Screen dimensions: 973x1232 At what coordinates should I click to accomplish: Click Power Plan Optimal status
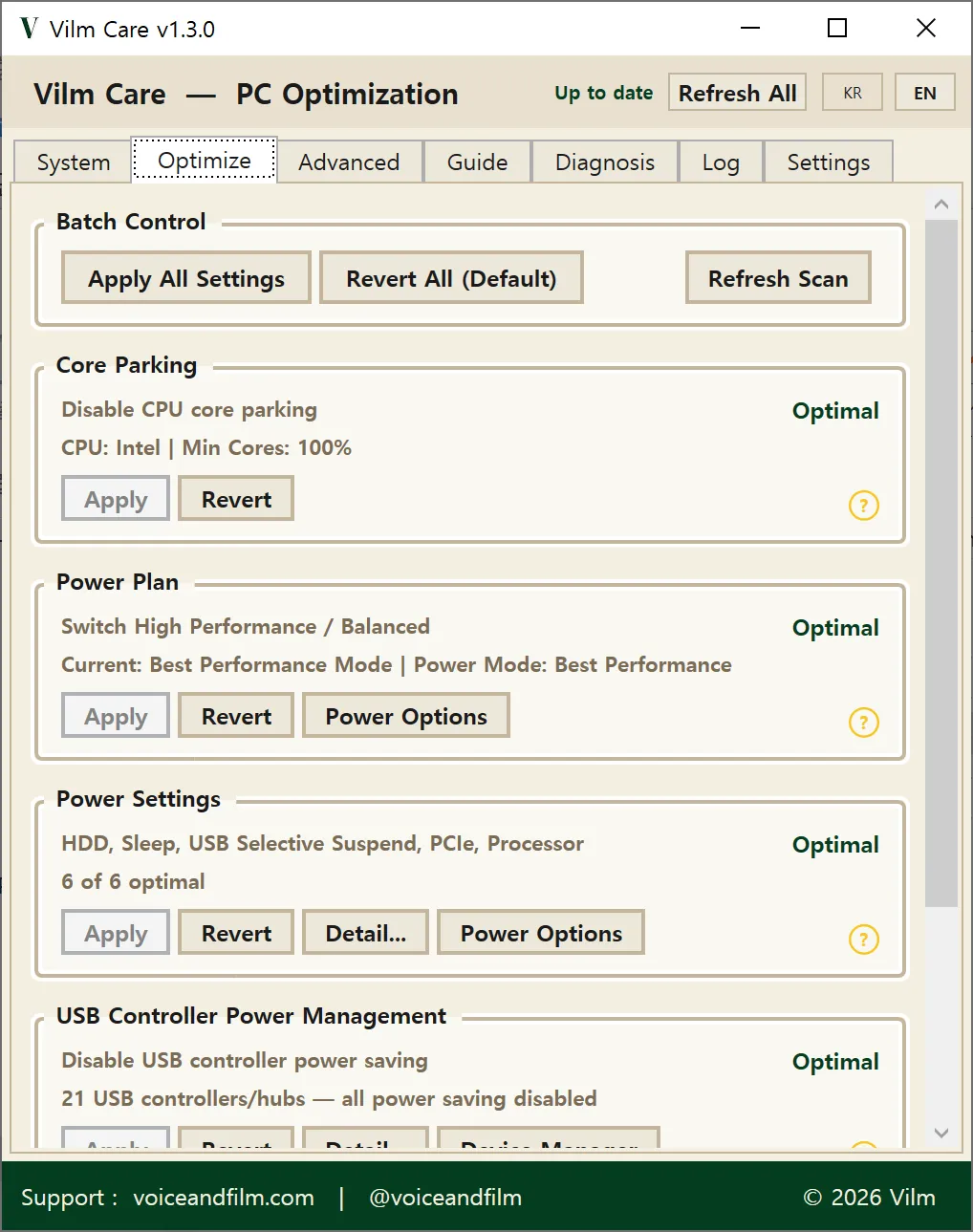coord(835,628)
